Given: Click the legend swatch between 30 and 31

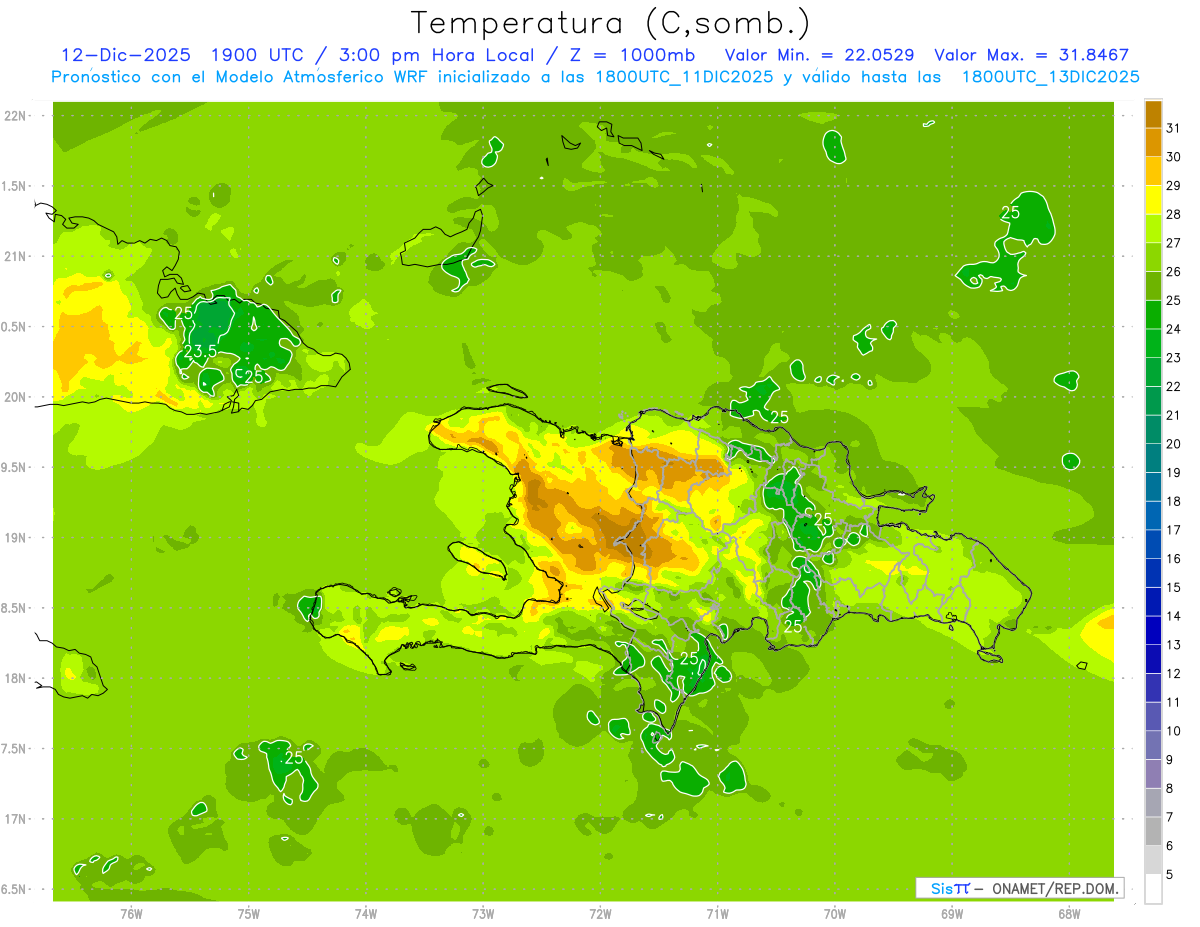Looking at the screenshot, I should pyautogui.click(x=1153, y=142).
